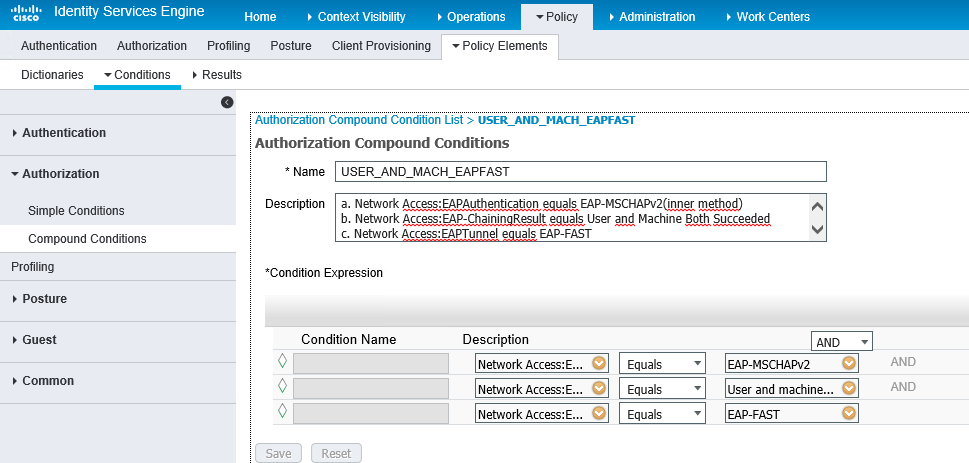The image size is (969, 463).
Task: Switch to the Authorization policy tab
Action: tap(152, 46)
